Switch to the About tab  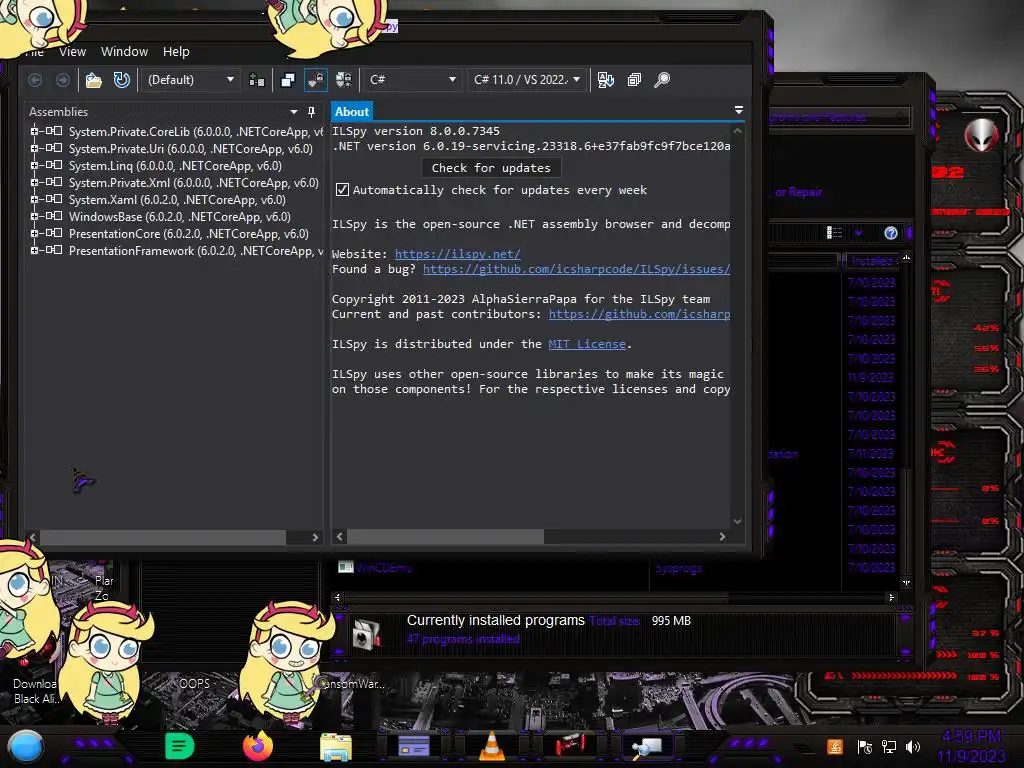[x=352, y=112]
